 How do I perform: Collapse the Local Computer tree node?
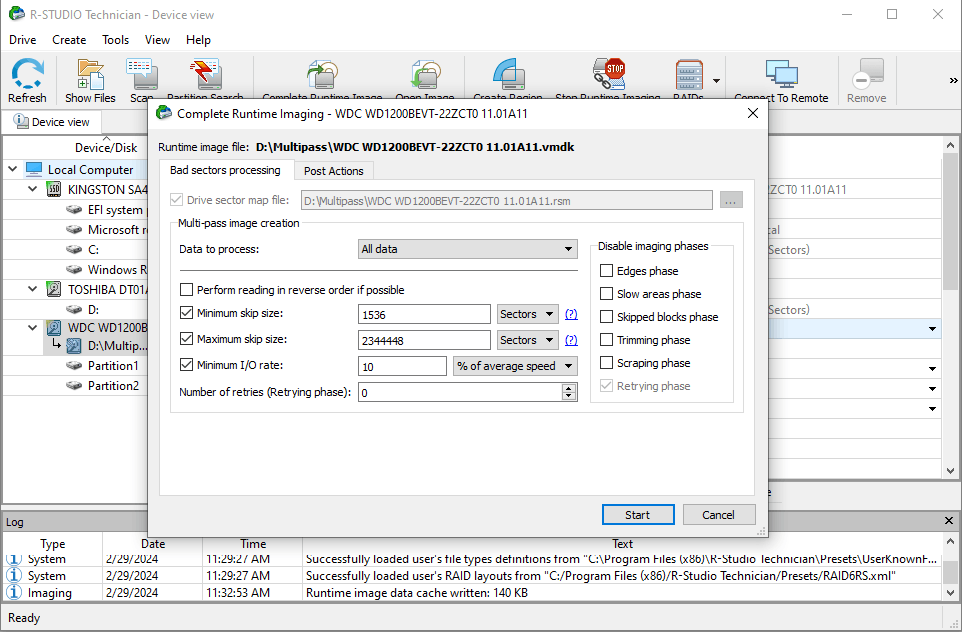[x=12, y=169]
